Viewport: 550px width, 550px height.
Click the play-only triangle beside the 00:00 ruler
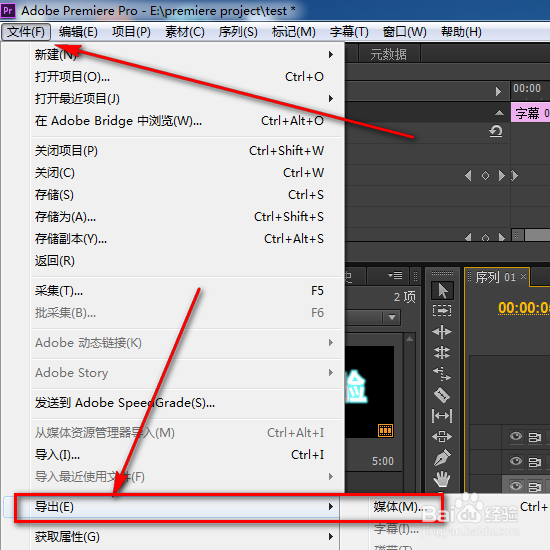(498, 92)
